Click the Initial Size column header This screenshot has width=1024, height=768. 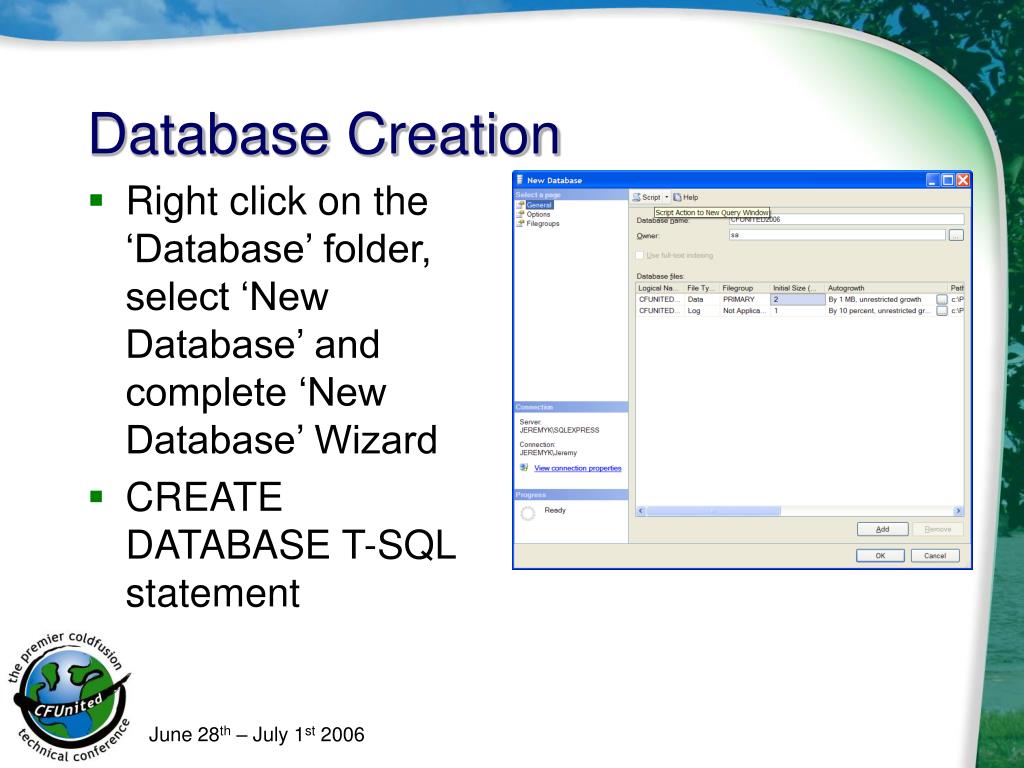pyautogui.click(x=797, y=288)
